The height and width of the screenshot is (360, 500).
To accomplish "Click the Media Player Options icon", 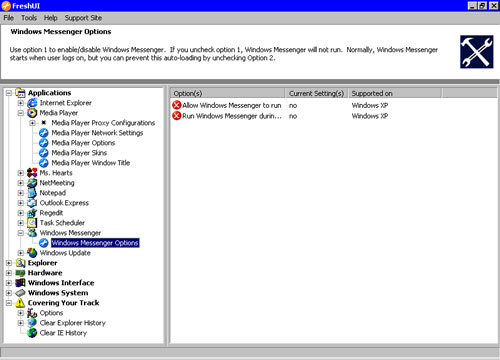I will [44, 143].
